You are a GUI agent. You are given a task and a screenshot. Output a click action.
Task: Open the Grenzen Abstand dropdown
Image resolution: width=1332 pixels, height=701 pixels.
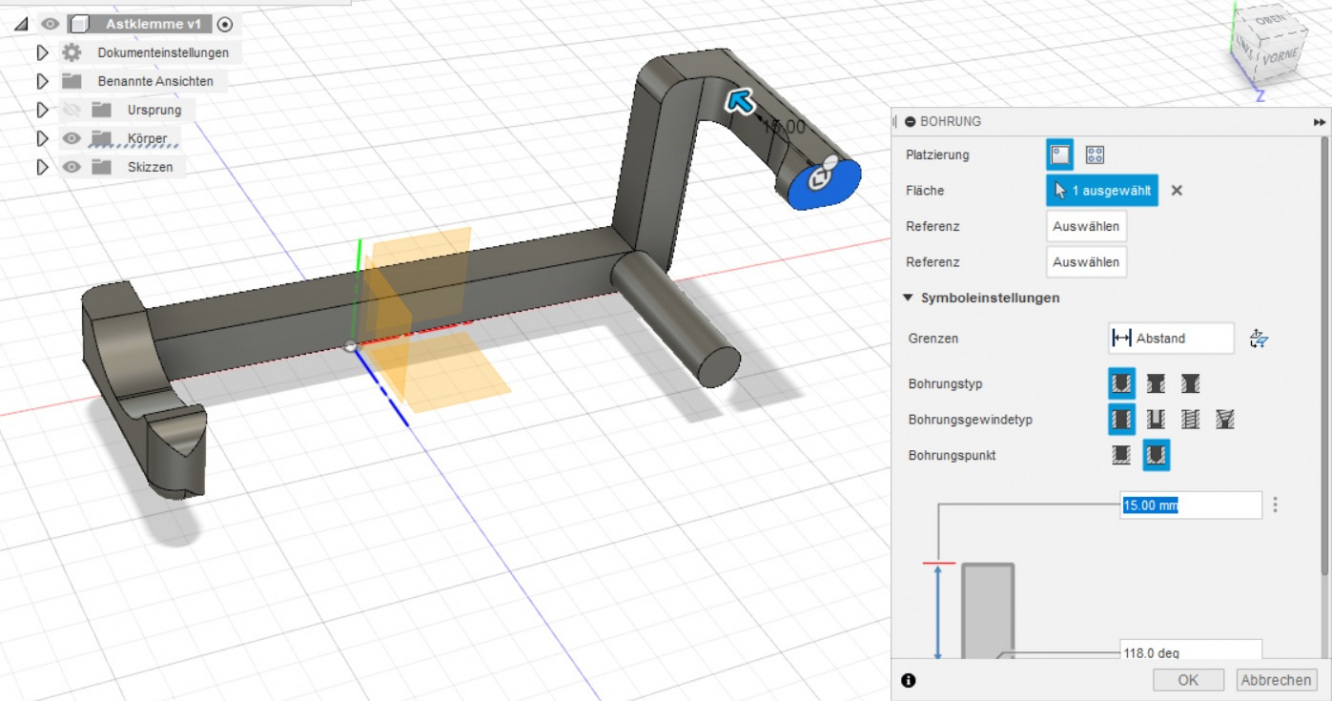click(1171, 339)
